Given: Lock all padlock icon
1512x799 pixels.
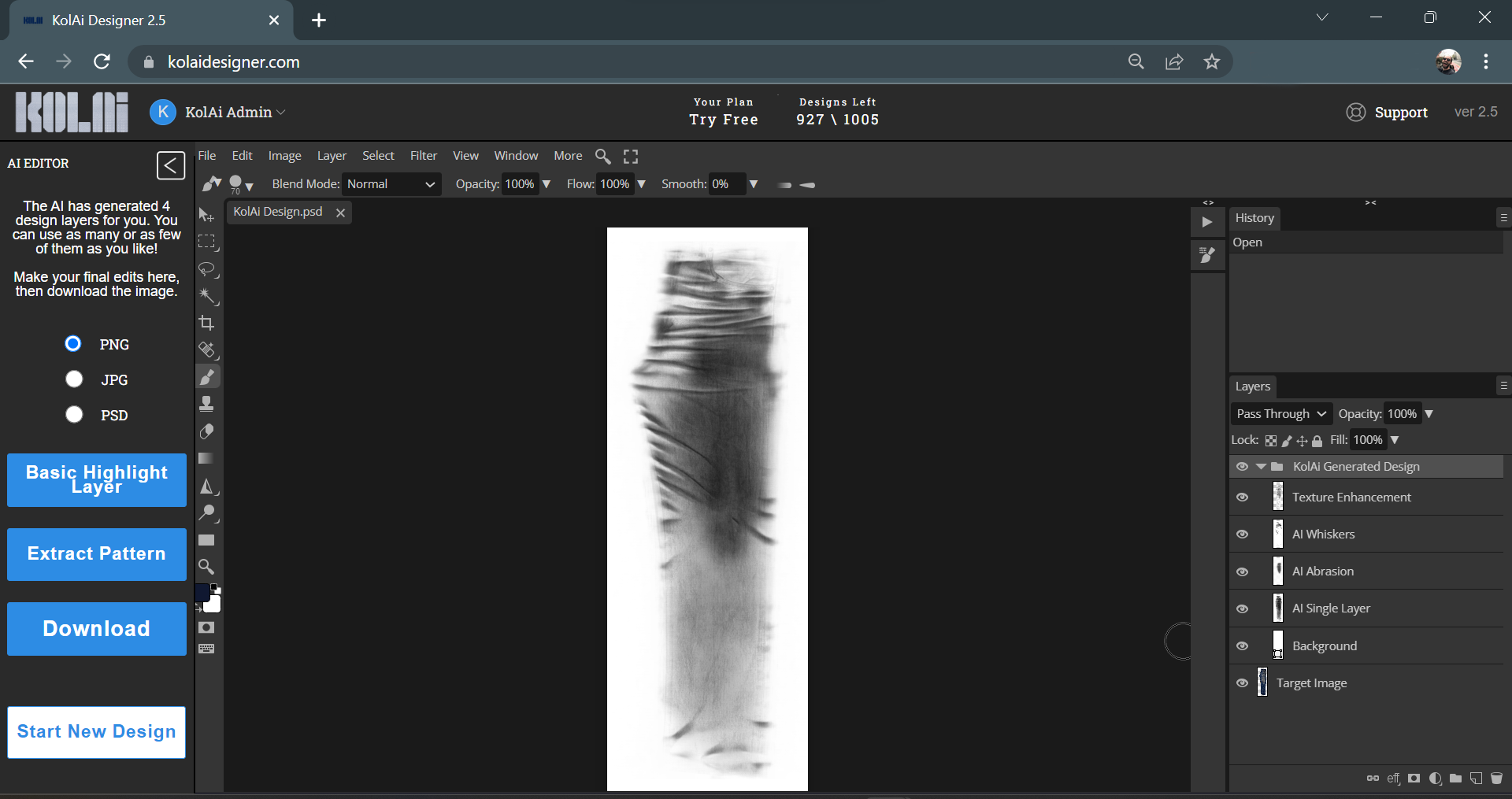Looking at the screenshot, I should pyautogui.click(x=1317, y=441).
